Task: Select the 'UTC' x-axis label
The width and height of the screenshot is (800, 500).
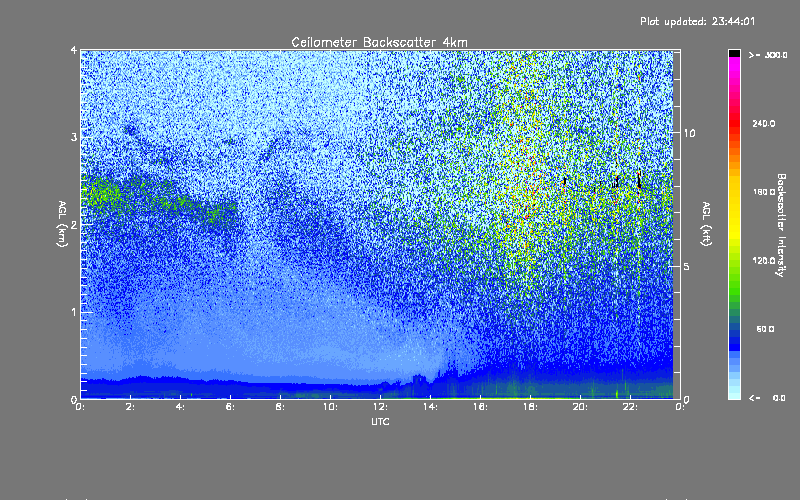Action: [380, 421]
